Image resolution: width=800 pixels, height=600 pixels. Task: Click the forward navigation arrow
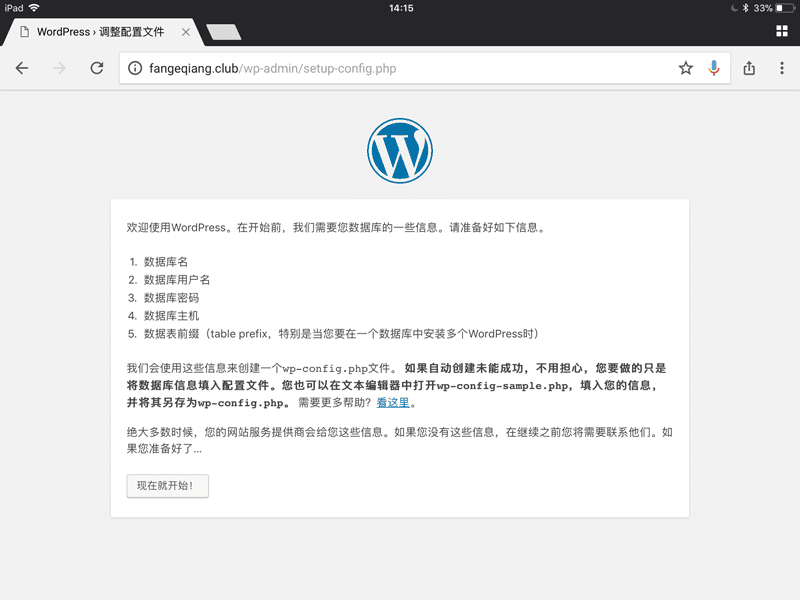click(59, 68)
